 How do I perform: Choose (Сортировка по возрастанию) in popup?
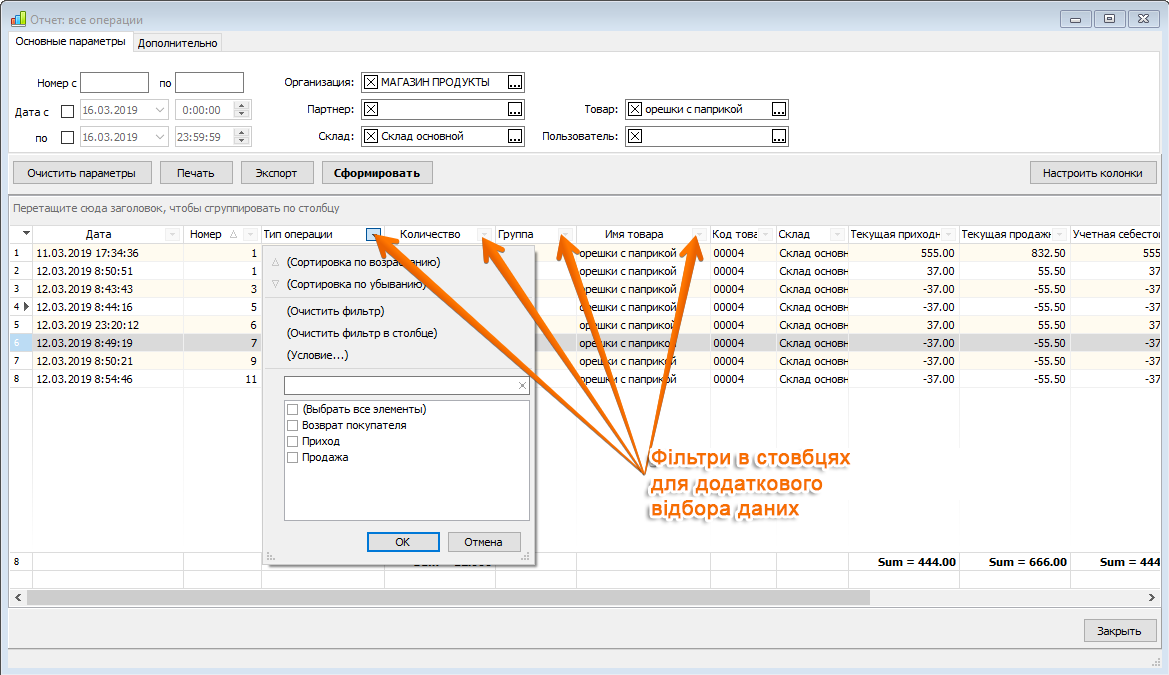click(364, 262)
